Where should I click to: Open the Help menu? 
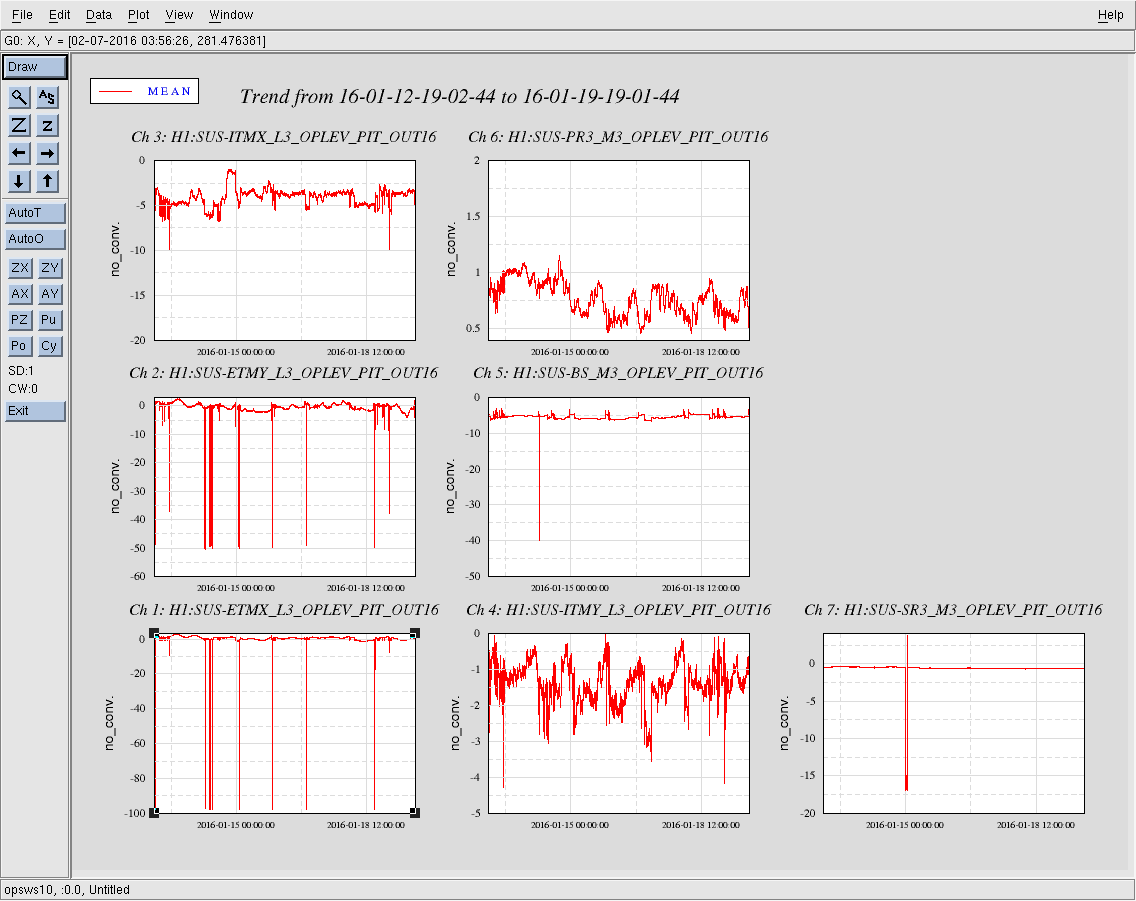click(x=1110, y=15)
